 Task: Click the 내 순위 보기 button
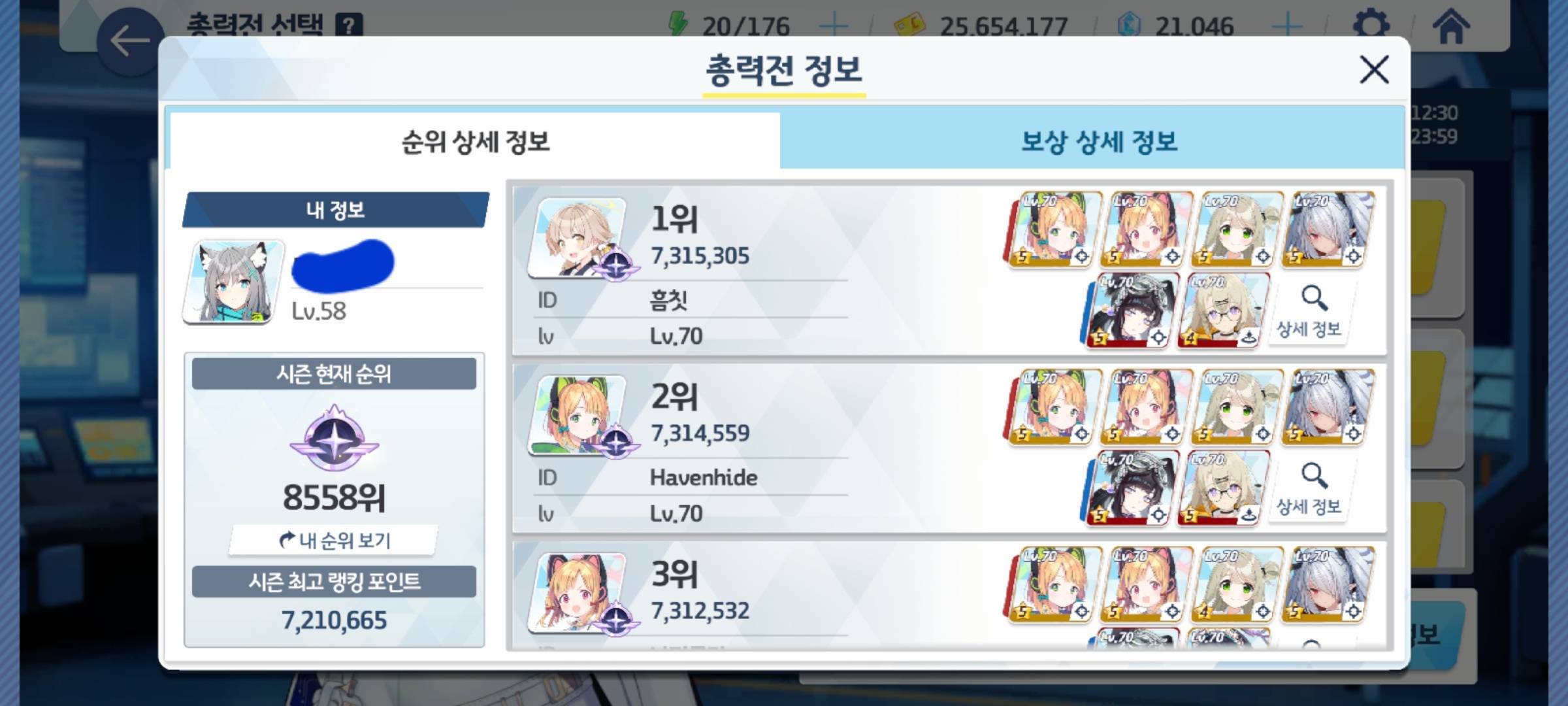pos(334,540)
